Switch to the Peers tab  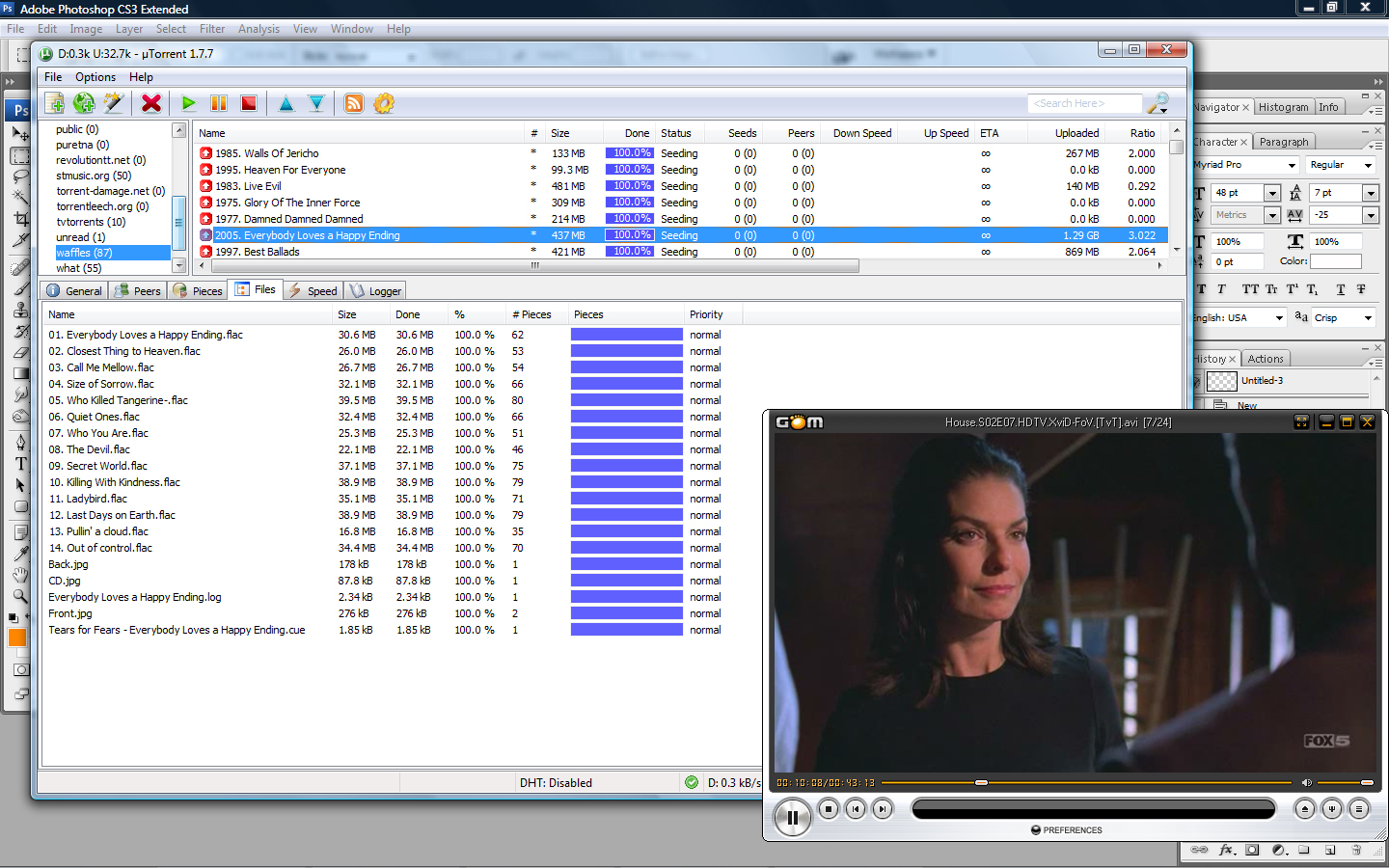137,291
